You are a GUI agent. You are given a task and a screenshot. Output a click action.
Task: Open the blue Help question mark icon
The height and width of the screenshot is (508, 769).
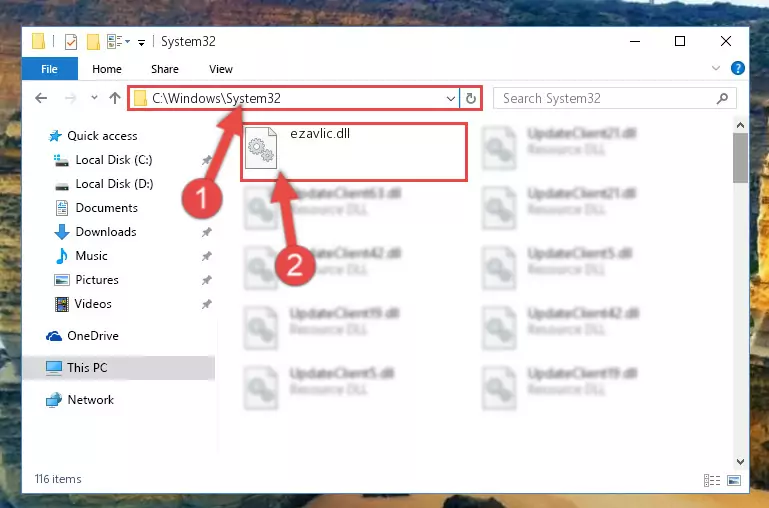737,68
